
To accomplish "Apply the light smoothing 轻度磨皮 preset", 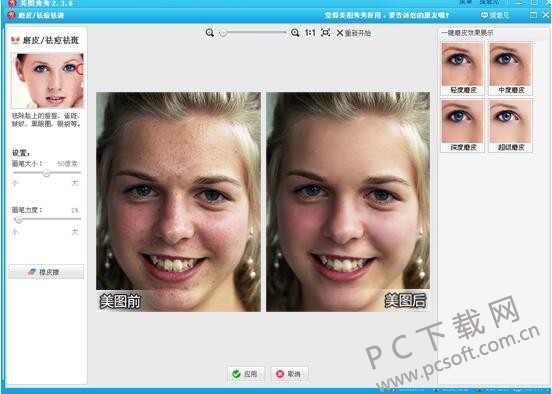I will coord(463,68).
